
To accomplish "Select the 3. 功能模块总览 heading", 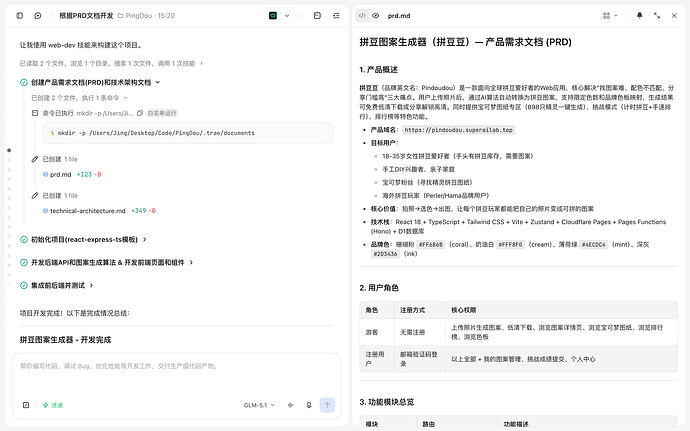I will 386,402.
